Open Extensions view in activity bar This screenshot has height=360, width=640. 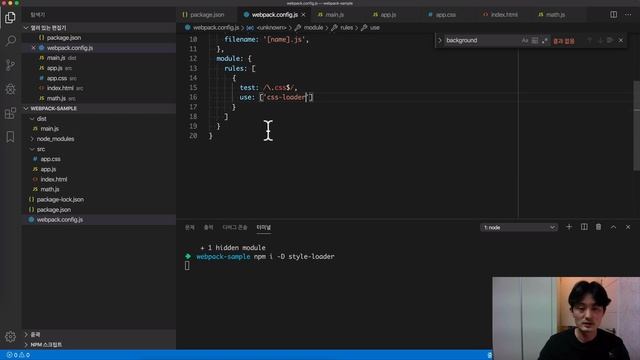[10, 113]
